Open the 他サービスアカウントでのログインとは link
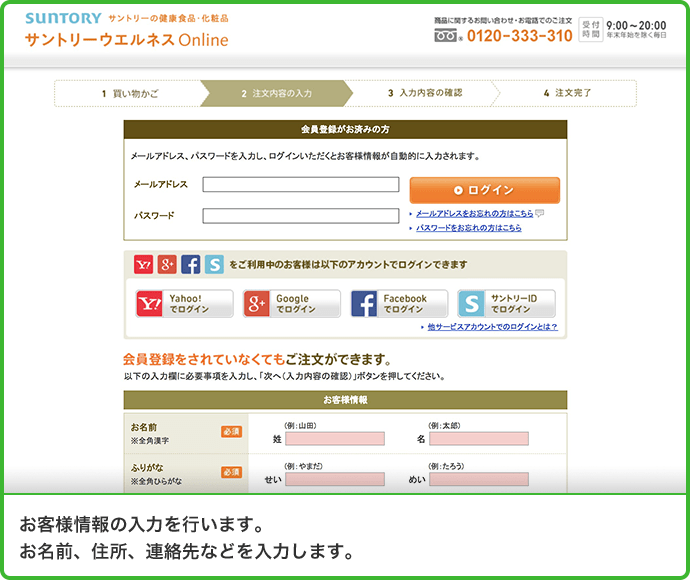Screen dimensions: 690x580 tap(492, 327)
